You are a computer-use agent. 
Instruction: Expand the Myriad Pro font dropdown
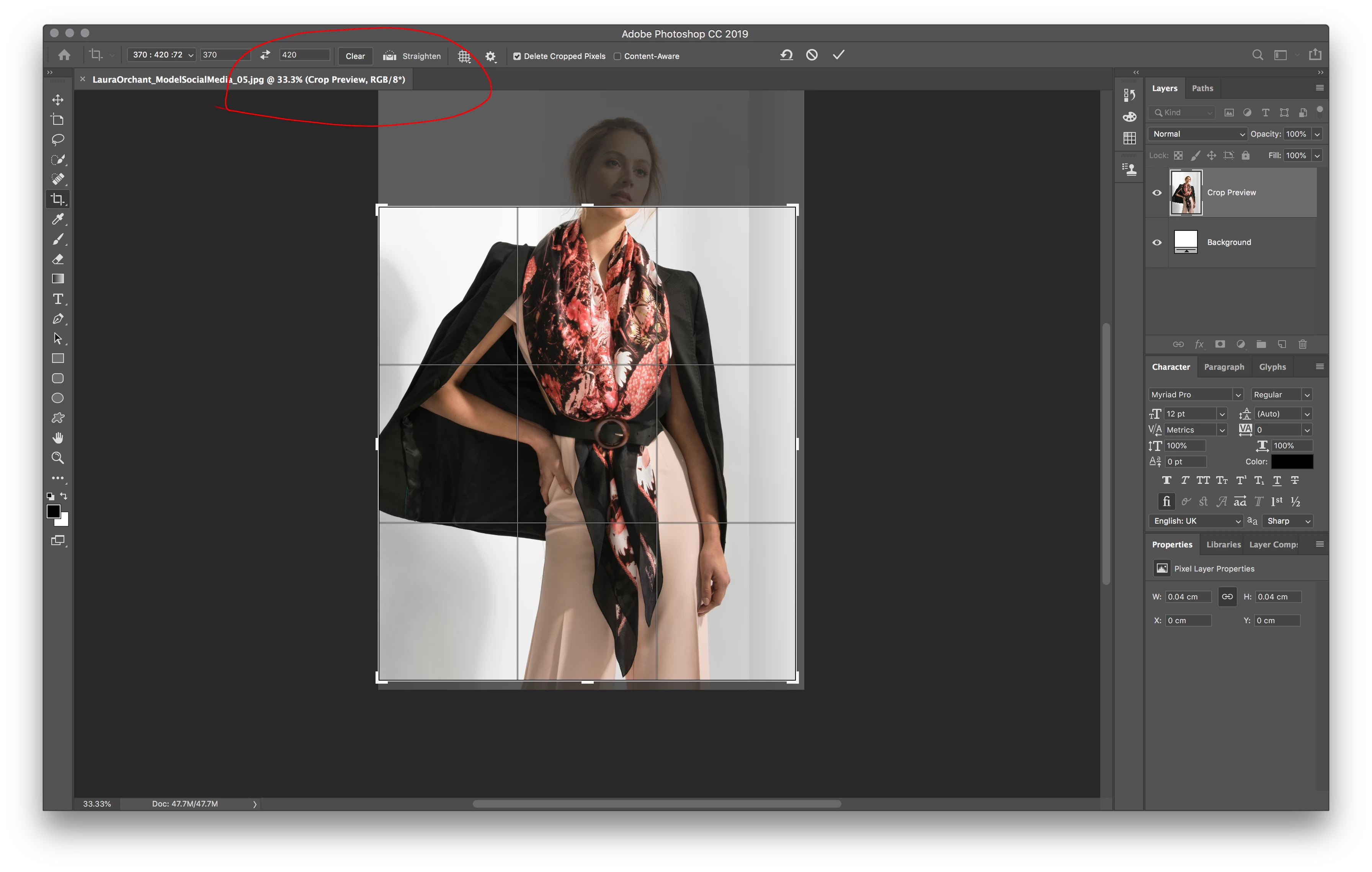(x=1238, y=395)
